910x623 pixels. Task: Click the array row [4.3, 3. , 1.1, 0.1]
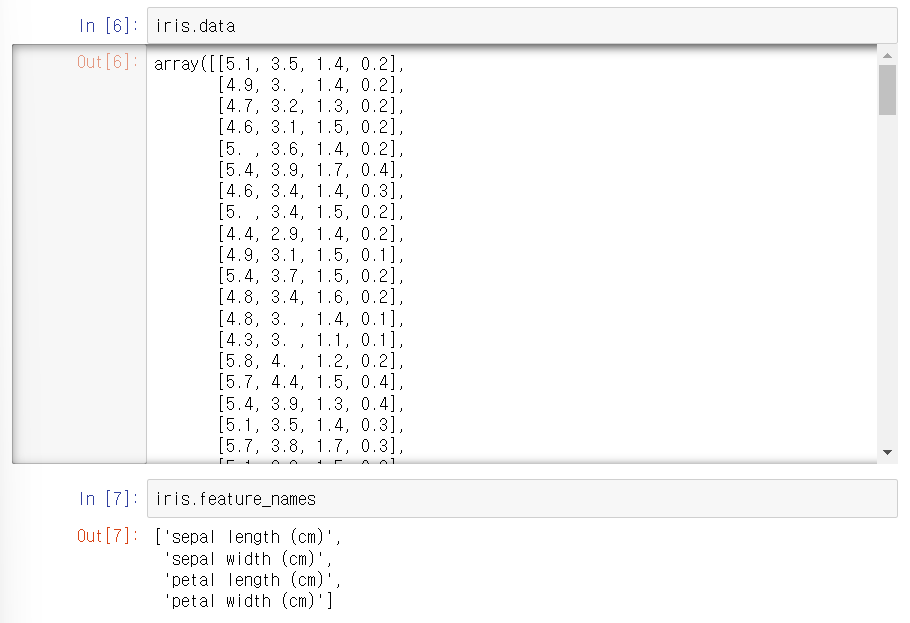point(310,340)
